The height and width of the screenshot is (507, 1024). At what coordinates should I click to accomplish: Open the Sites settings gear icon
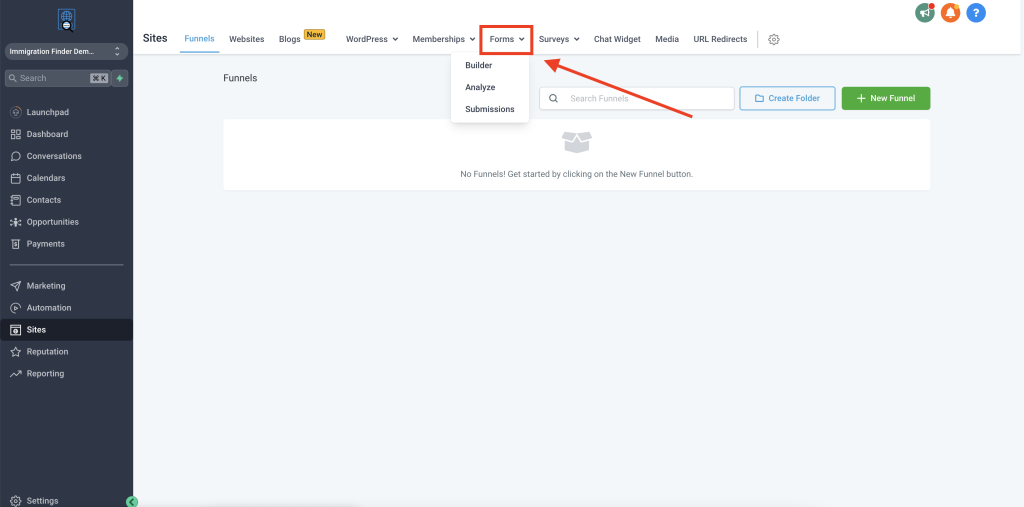774,39
